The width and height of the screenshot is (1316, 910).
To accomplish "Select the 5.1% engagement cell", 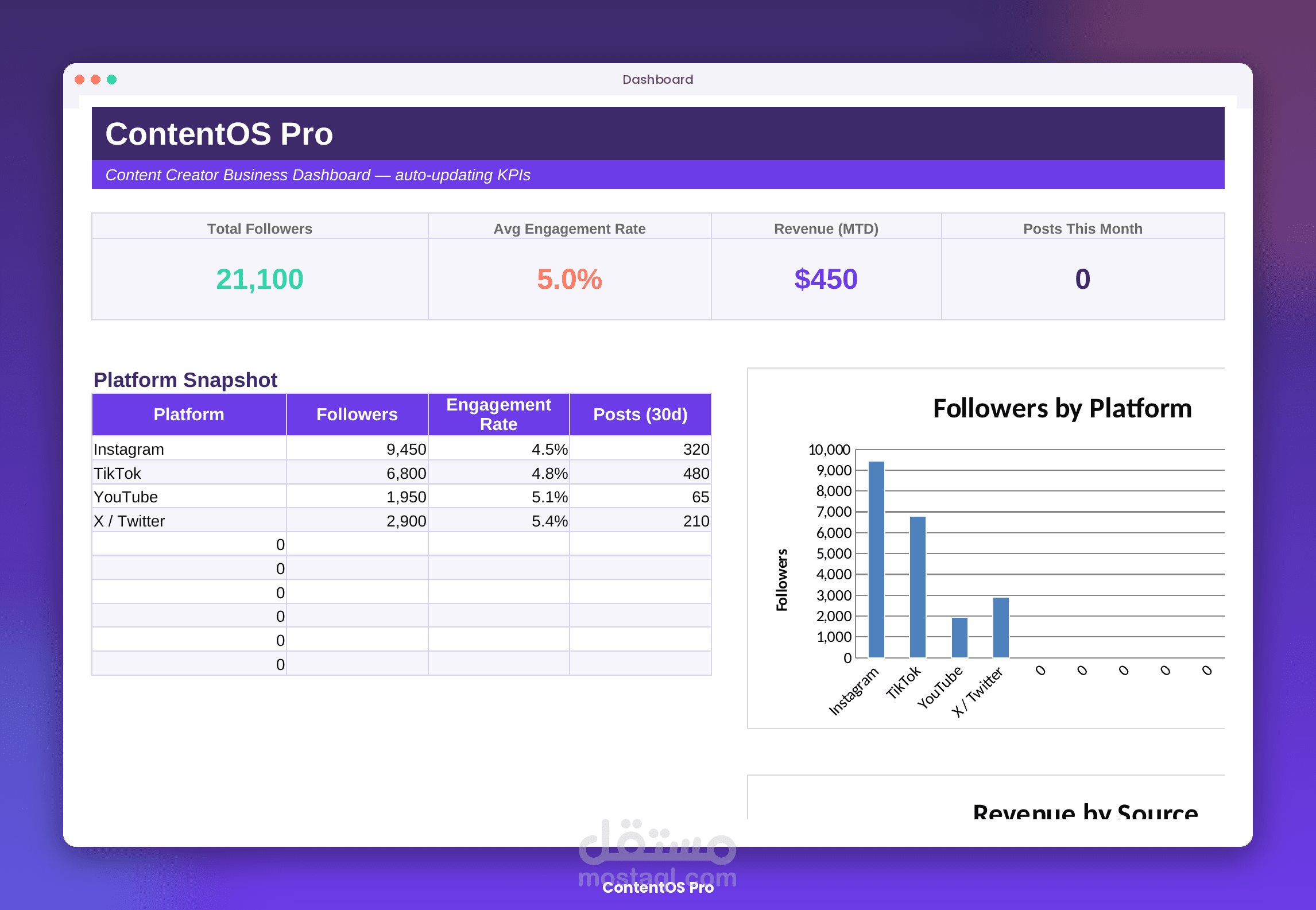I will click(x=499, y=497).
